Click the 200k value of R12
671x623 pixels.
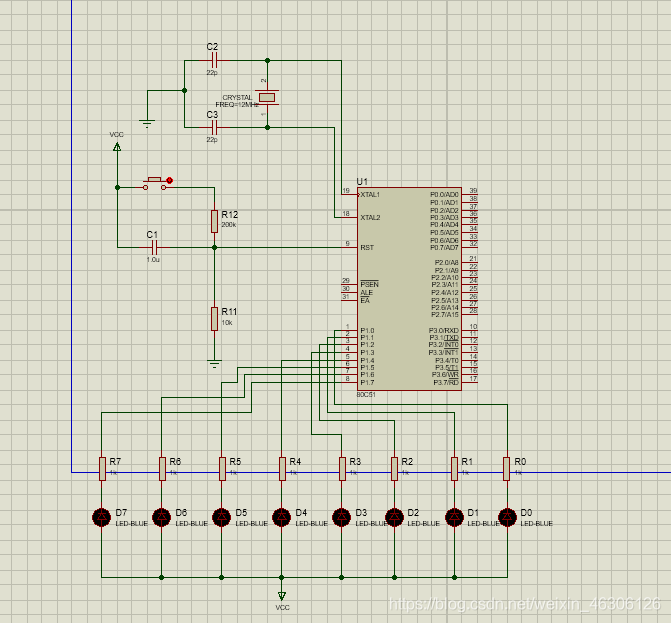pos(229,225)
